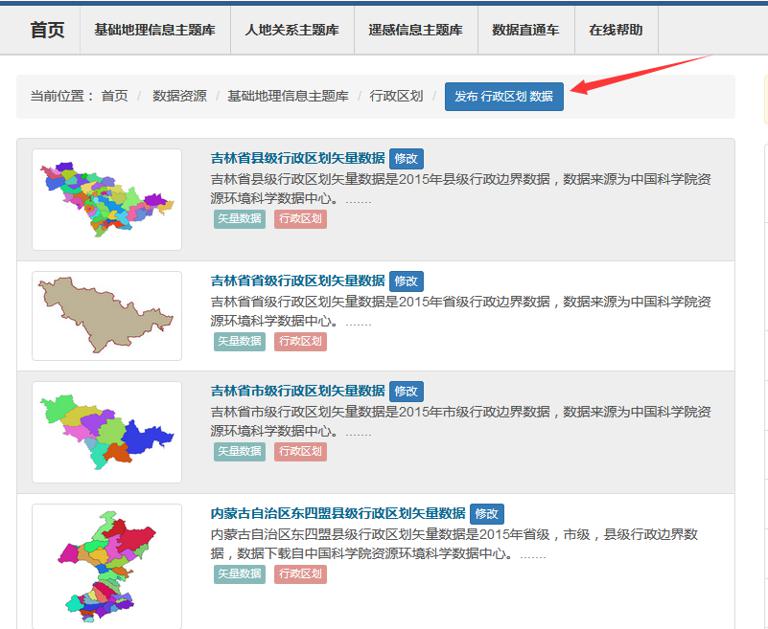Open 人地关系主题库 menu item
This screenshot has width=768, height=629.
point(292,30)
